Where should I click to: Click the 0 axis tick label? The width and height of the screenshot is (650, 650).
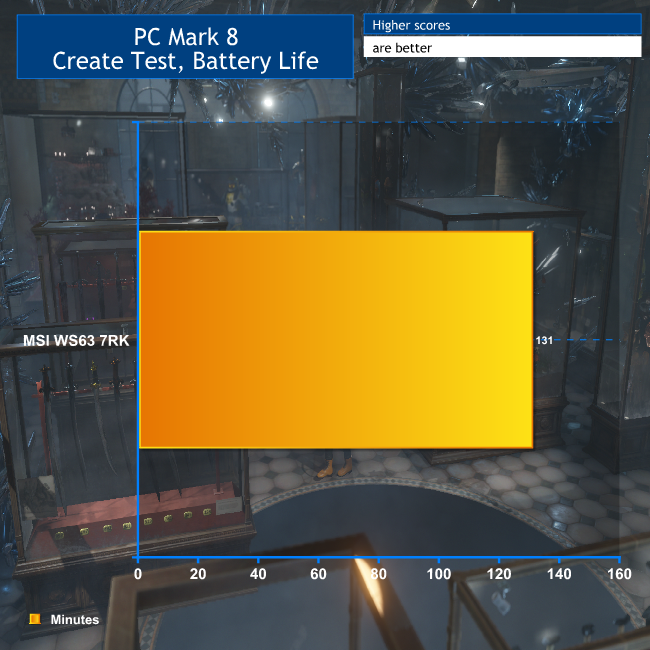tap(138, 574)
